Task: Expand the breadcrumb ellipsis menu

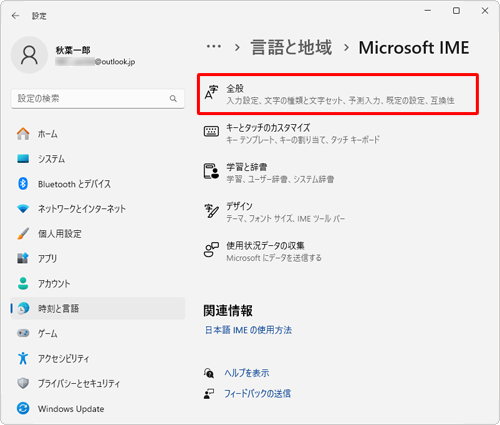Action: (214, 47)
